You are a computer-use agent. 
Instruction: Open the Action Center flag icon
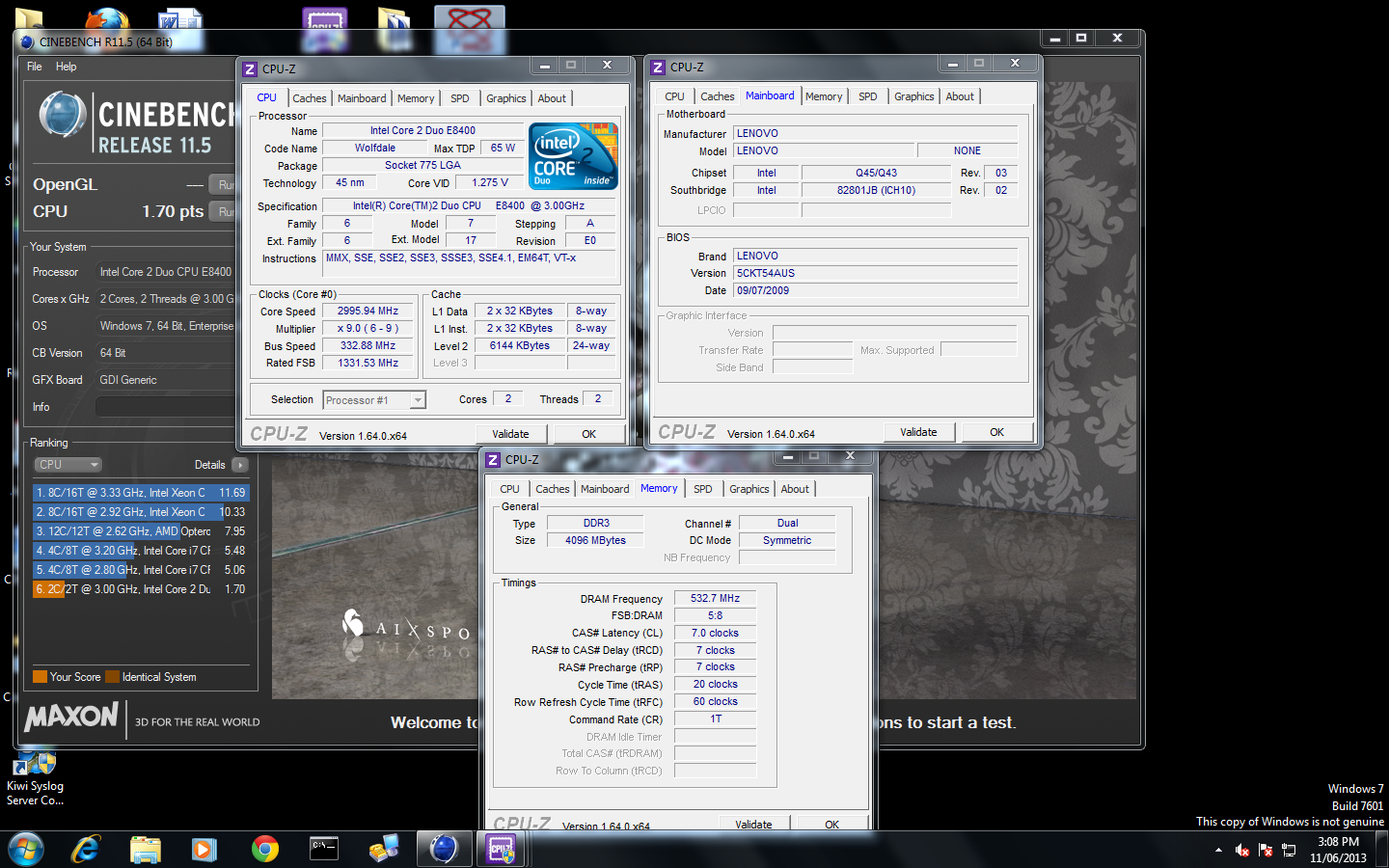1266,850
